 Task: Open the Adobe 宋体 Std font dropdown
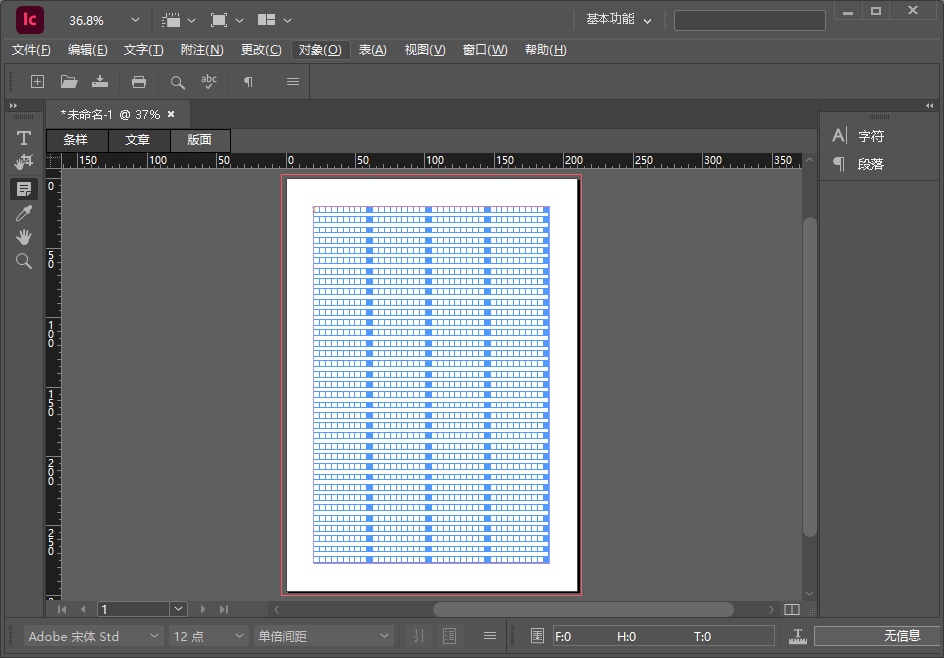coord(155,636)
